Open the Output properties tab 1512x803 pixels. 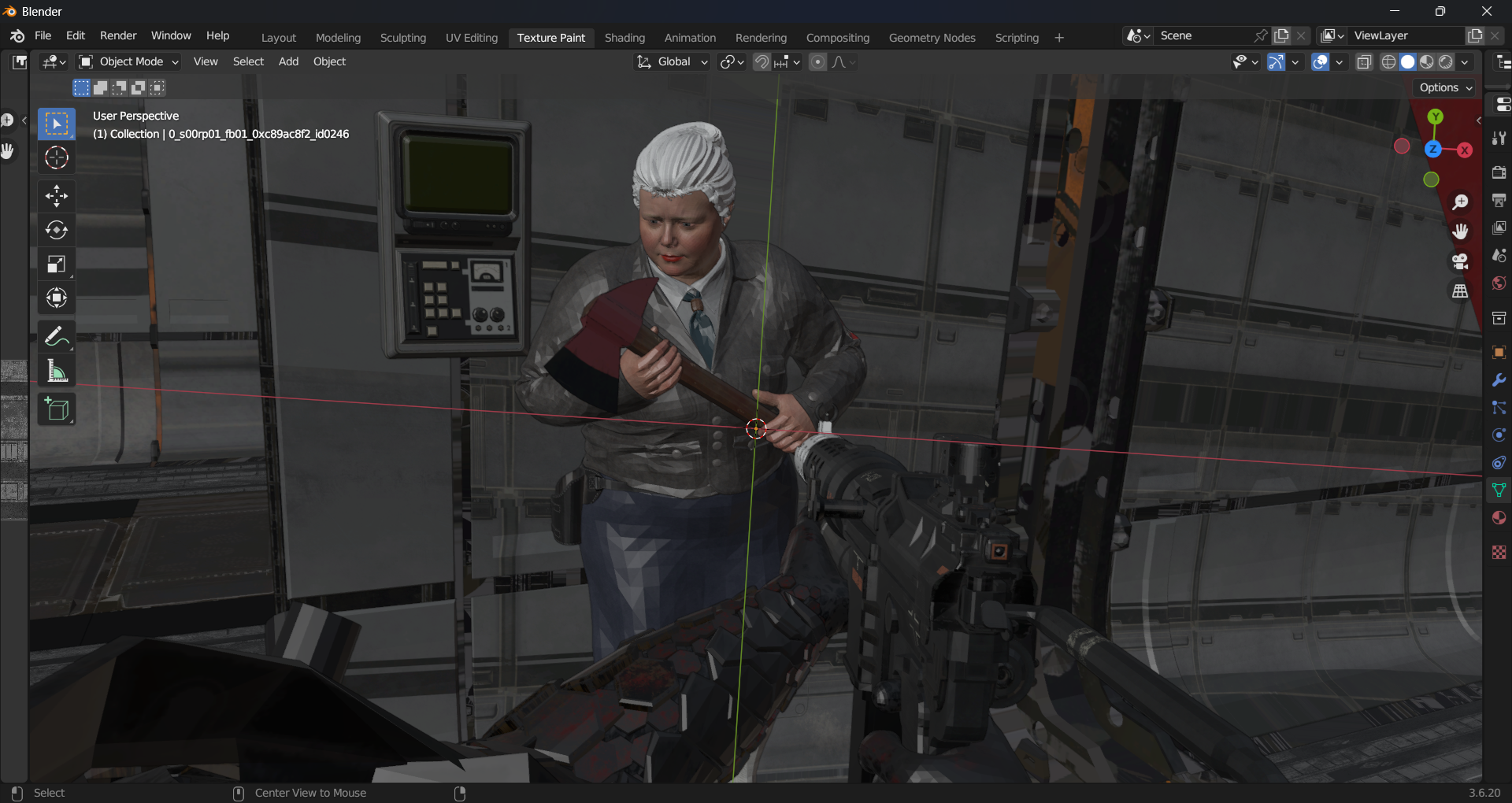[1499, 200]
